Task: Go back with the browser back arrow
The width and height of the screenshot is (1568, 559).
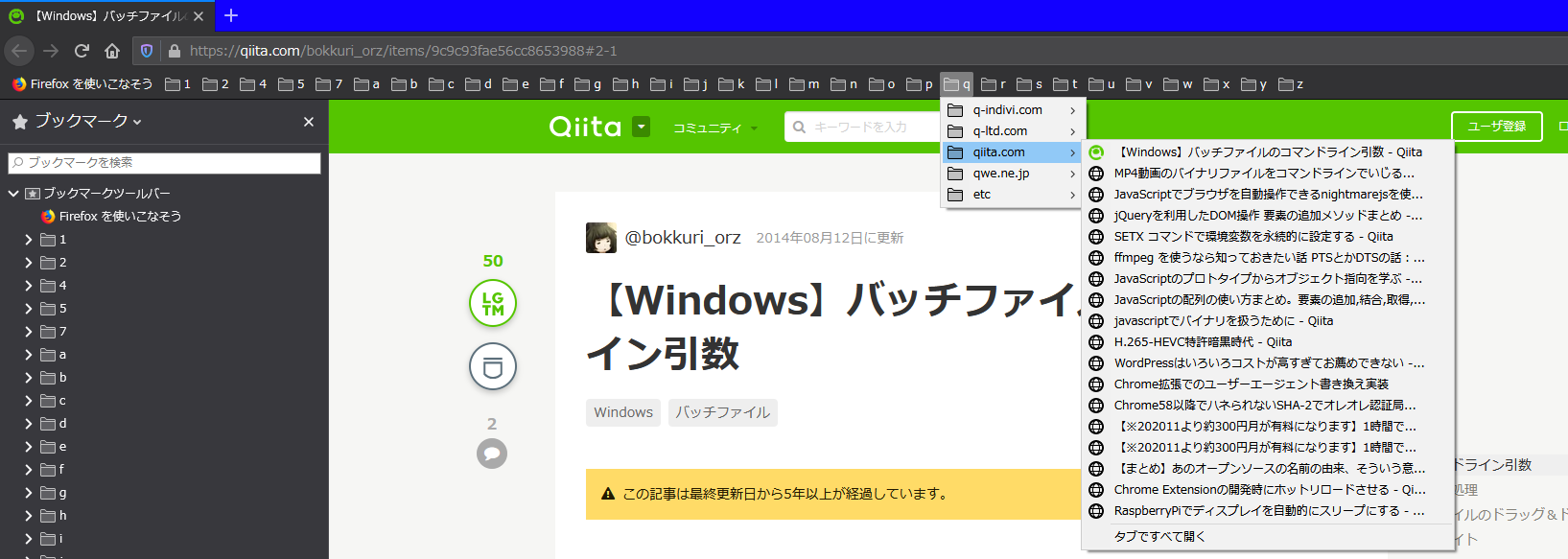Action: (20, 51)
